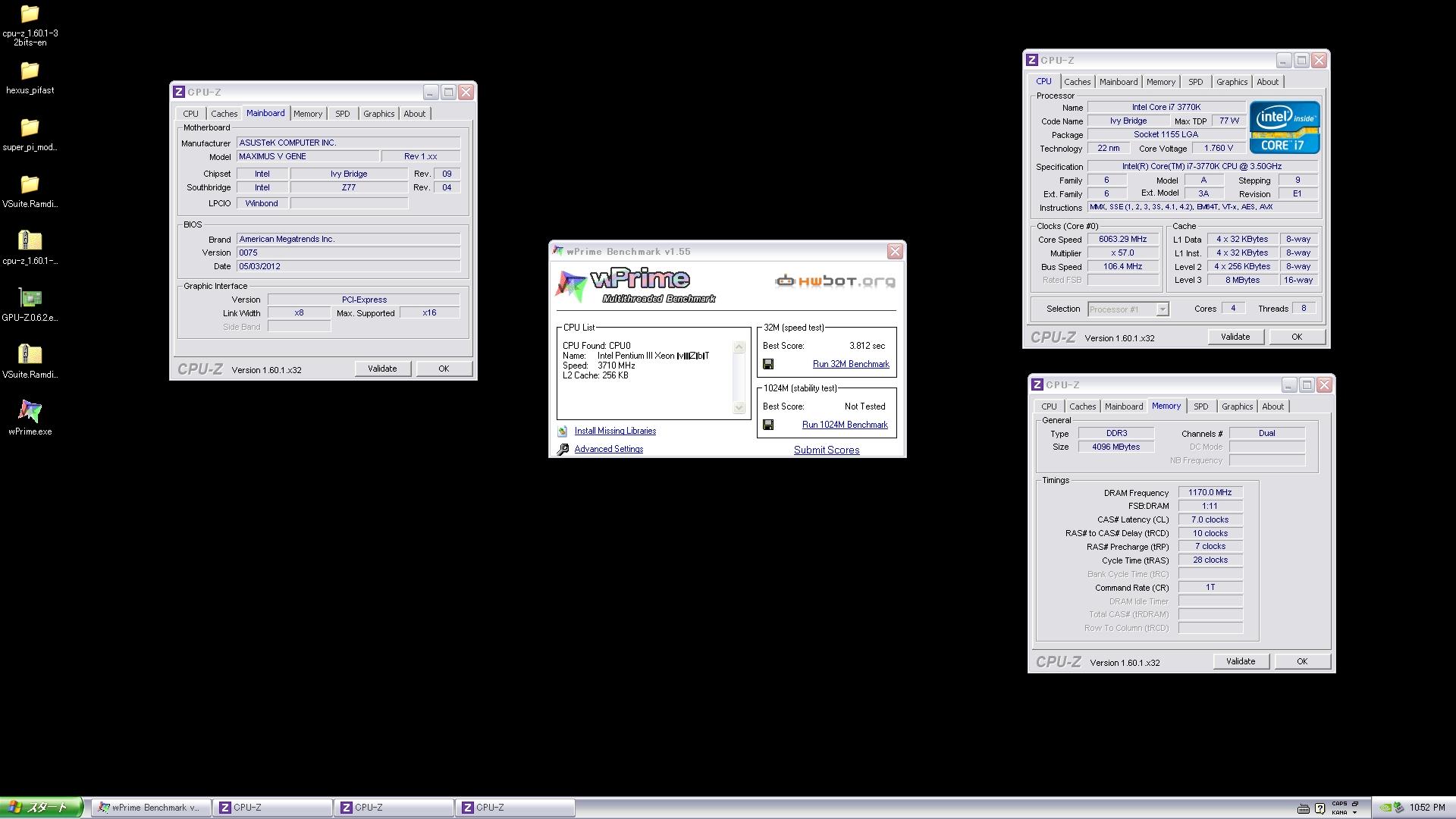The image size is (1456, 819).
Task: Open SPD tab in the Mainboard window
Action: tap(343, 114)
